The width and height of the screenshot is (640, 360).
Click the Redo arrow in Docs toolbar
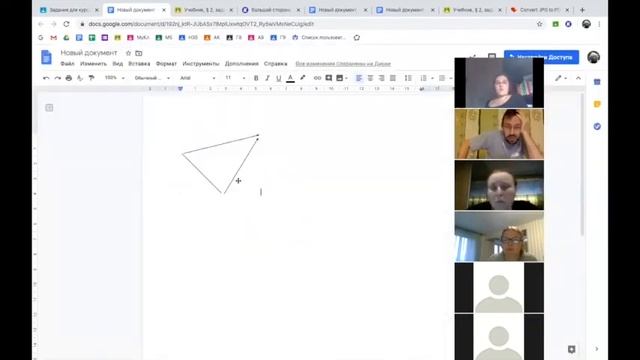click(x=58, y=78)
